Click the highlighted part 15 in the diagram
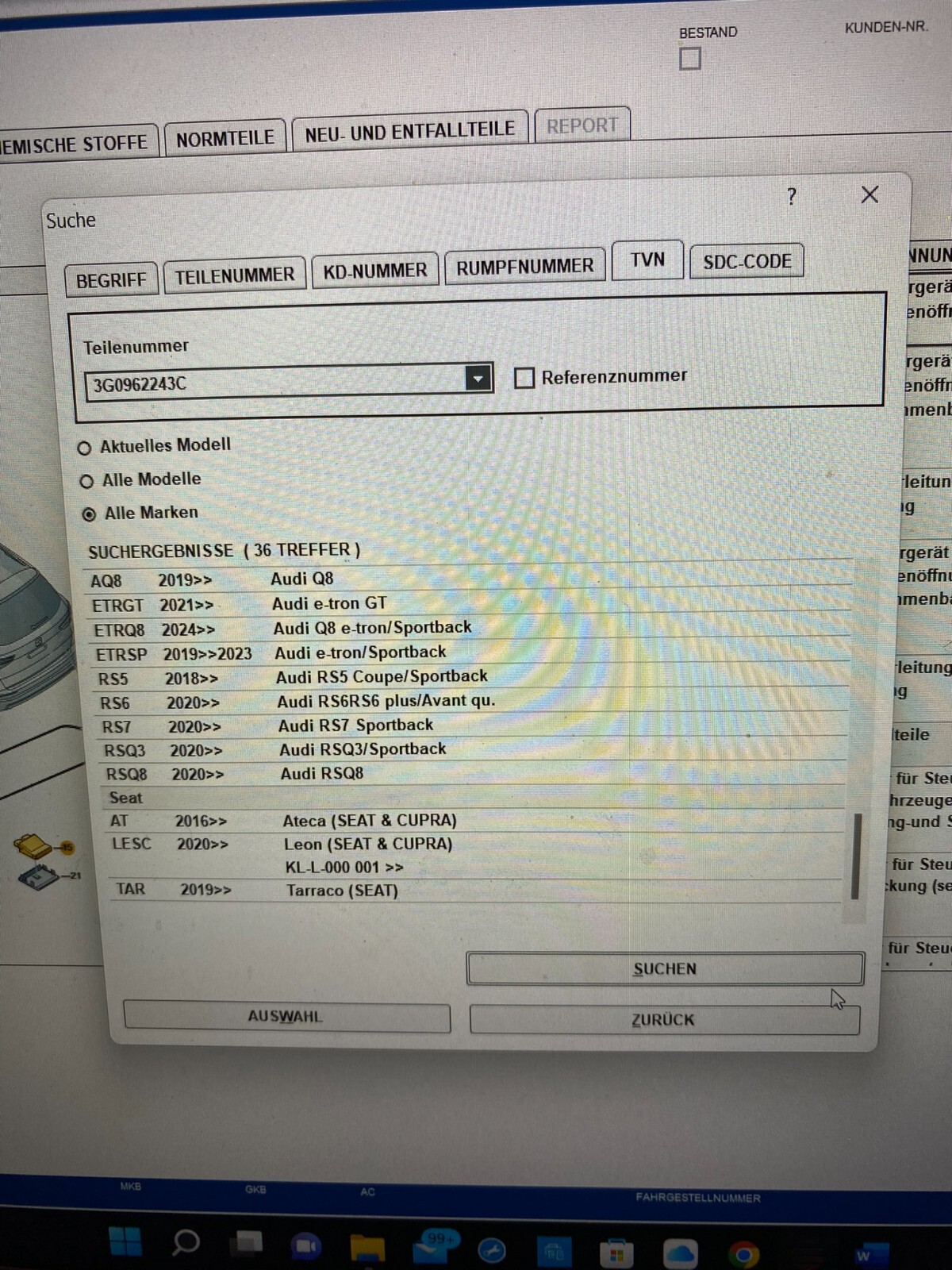The width and height of the screenshot is (952, 1270). tap(37, 847)
